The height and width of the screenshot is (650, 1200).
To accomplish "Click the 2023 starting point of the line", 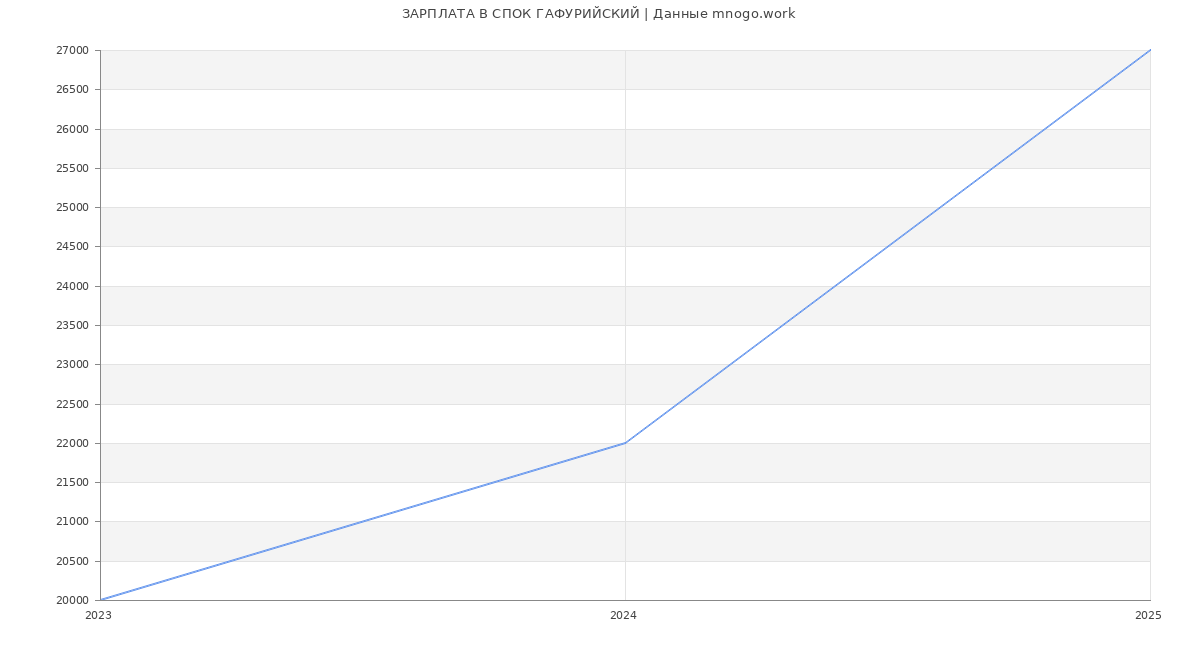I will point(101,600).
